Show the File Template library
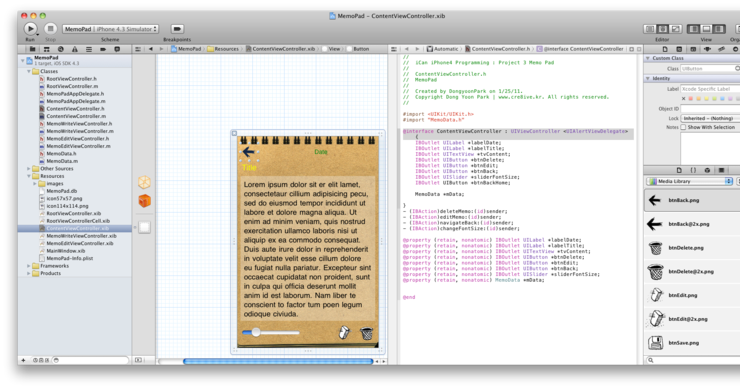 coord(679,170)
